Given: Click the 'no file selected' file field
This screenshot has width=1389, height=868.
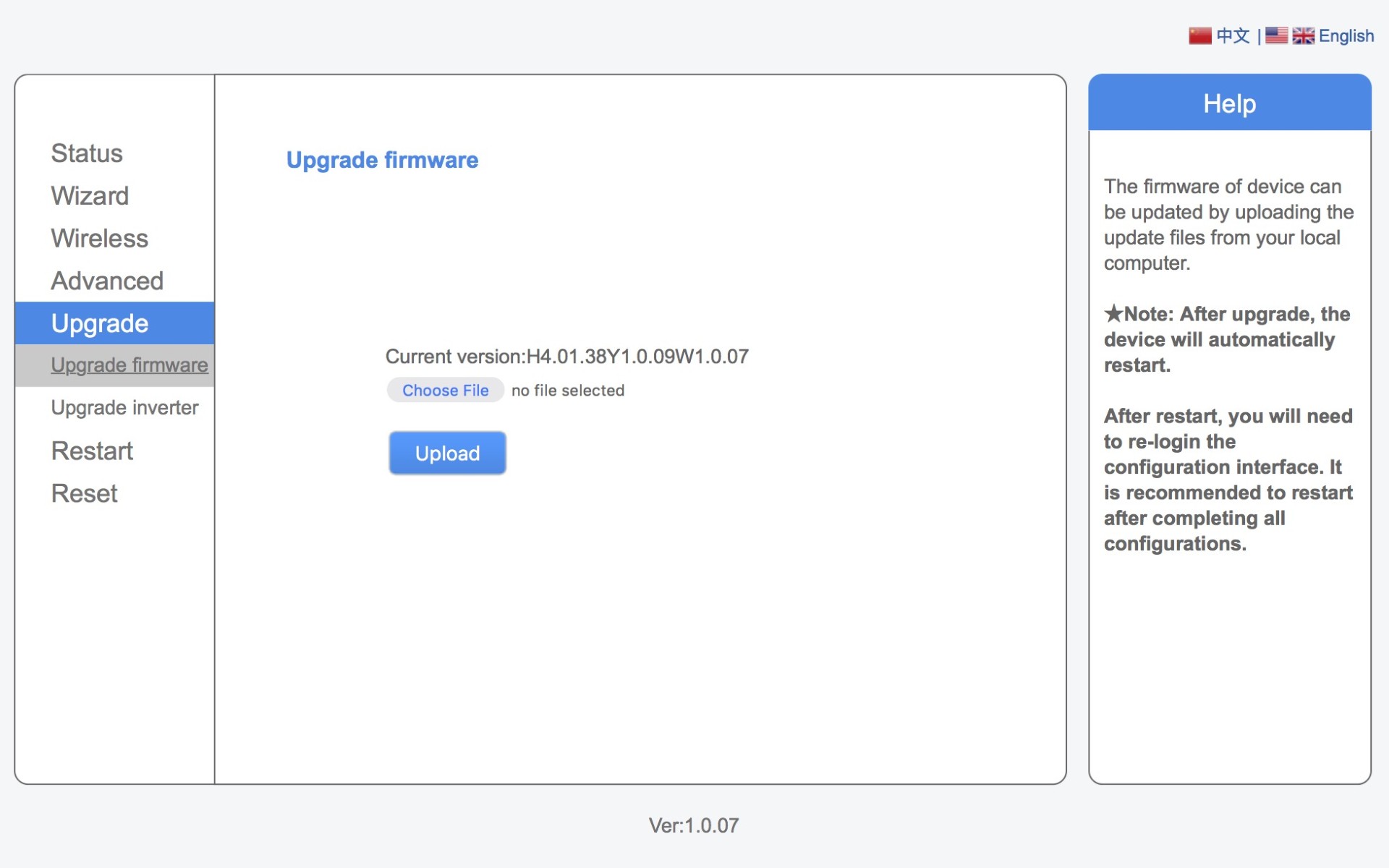Looking at the screenshot, I should (567, 391).
